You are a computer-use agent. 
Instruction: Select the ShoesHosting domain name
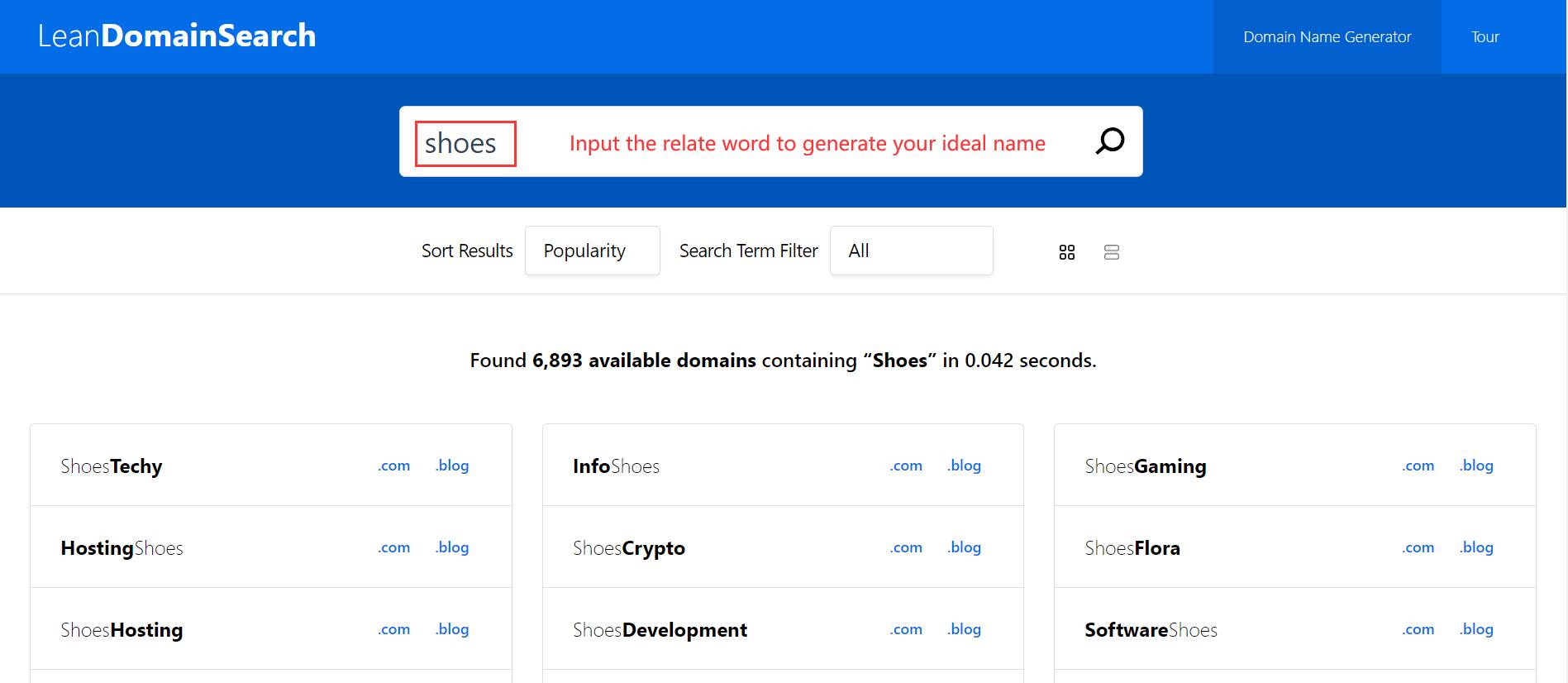point(122,630)
